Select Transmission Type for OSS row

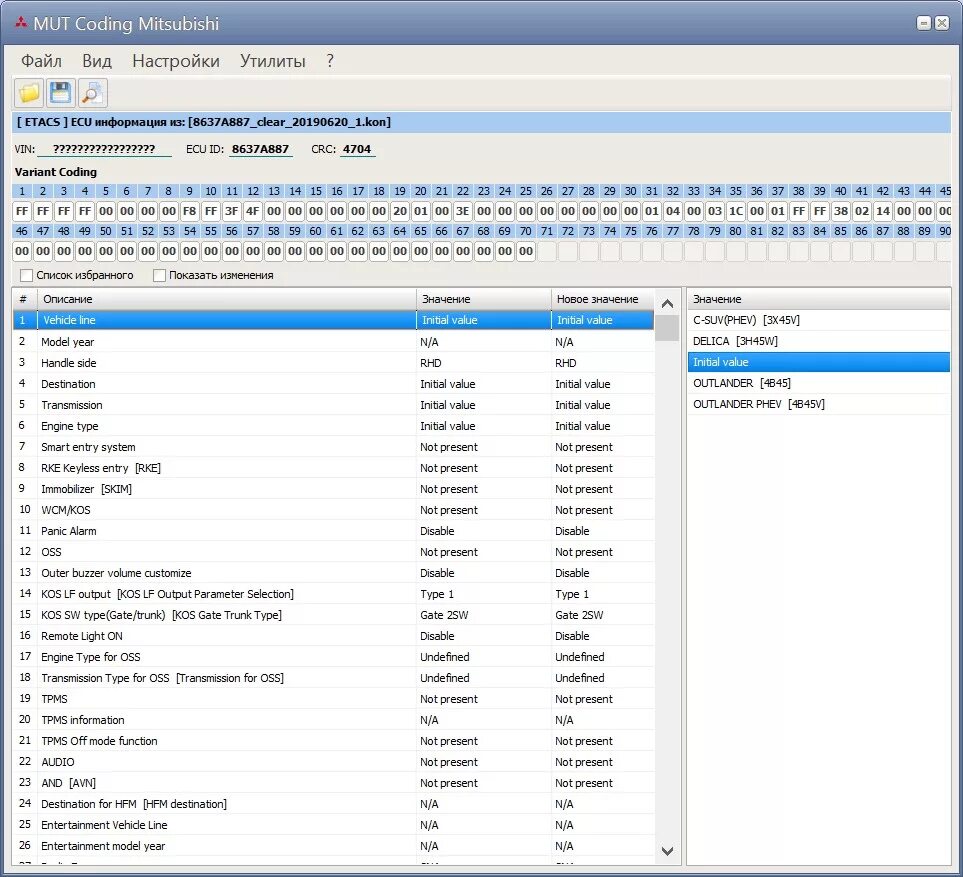[333, 677]
